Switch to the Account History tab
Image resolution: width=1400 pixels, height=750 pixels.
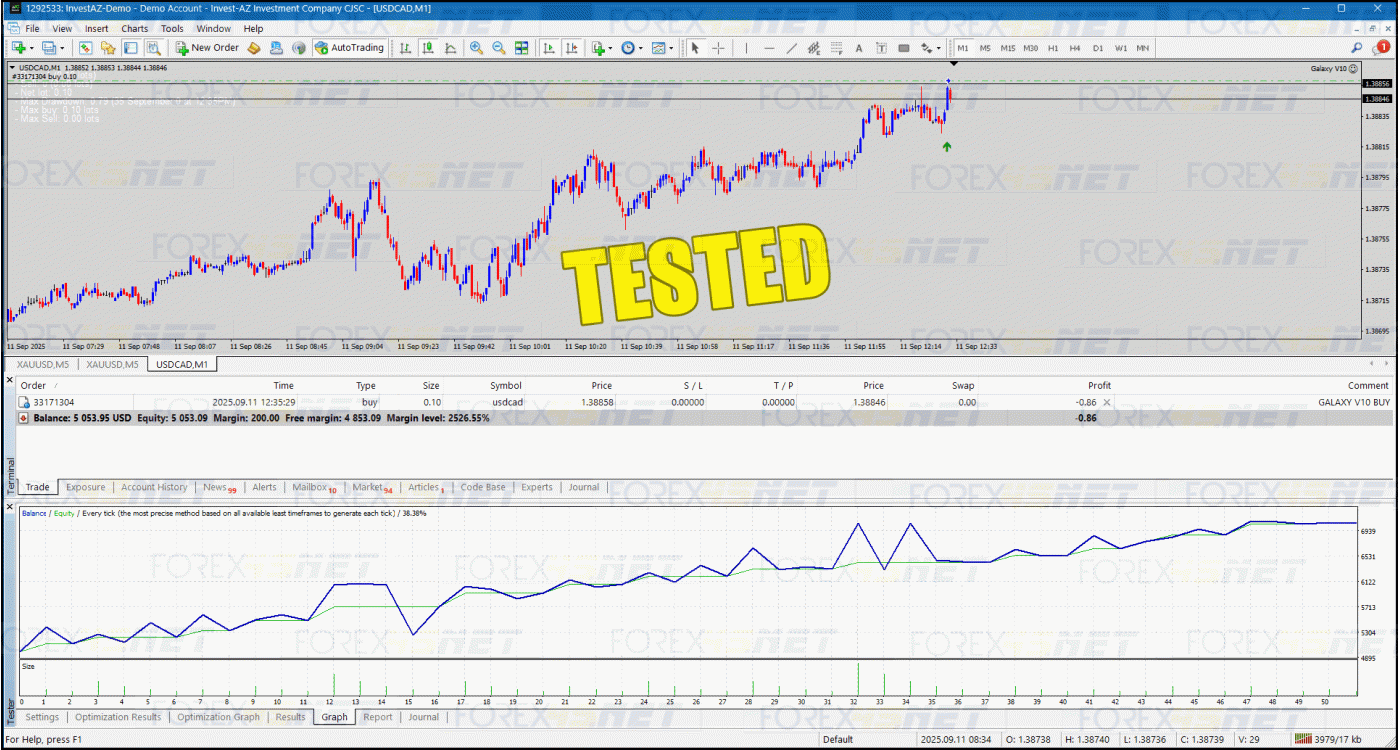click(x=154, y=487)
